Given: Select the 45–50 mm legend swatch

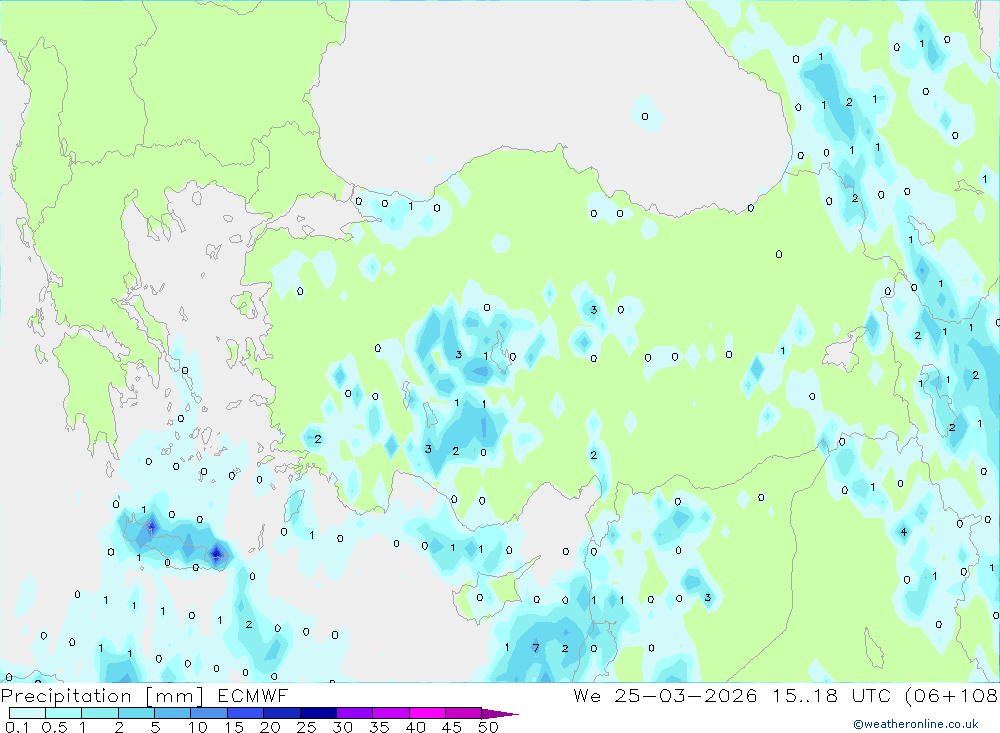Looking at the screenshot, I should pos(464,713).
